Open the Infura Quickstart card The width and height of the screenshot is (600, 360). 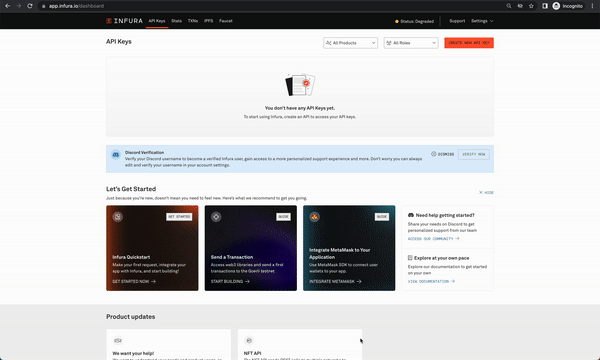pos(152,248)
